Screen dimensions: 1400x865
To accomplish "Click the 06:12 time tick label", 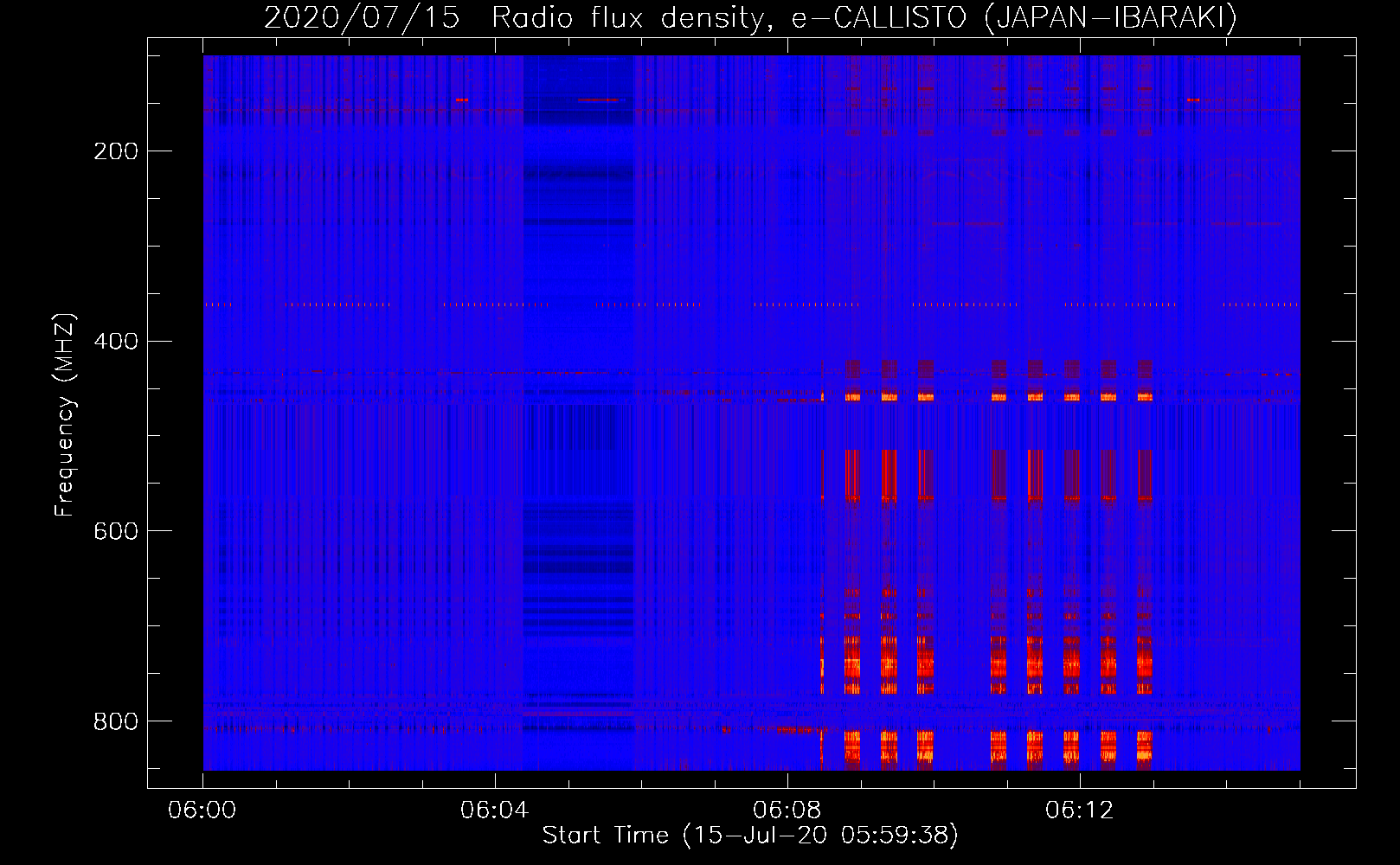I will pos(1080,811).
